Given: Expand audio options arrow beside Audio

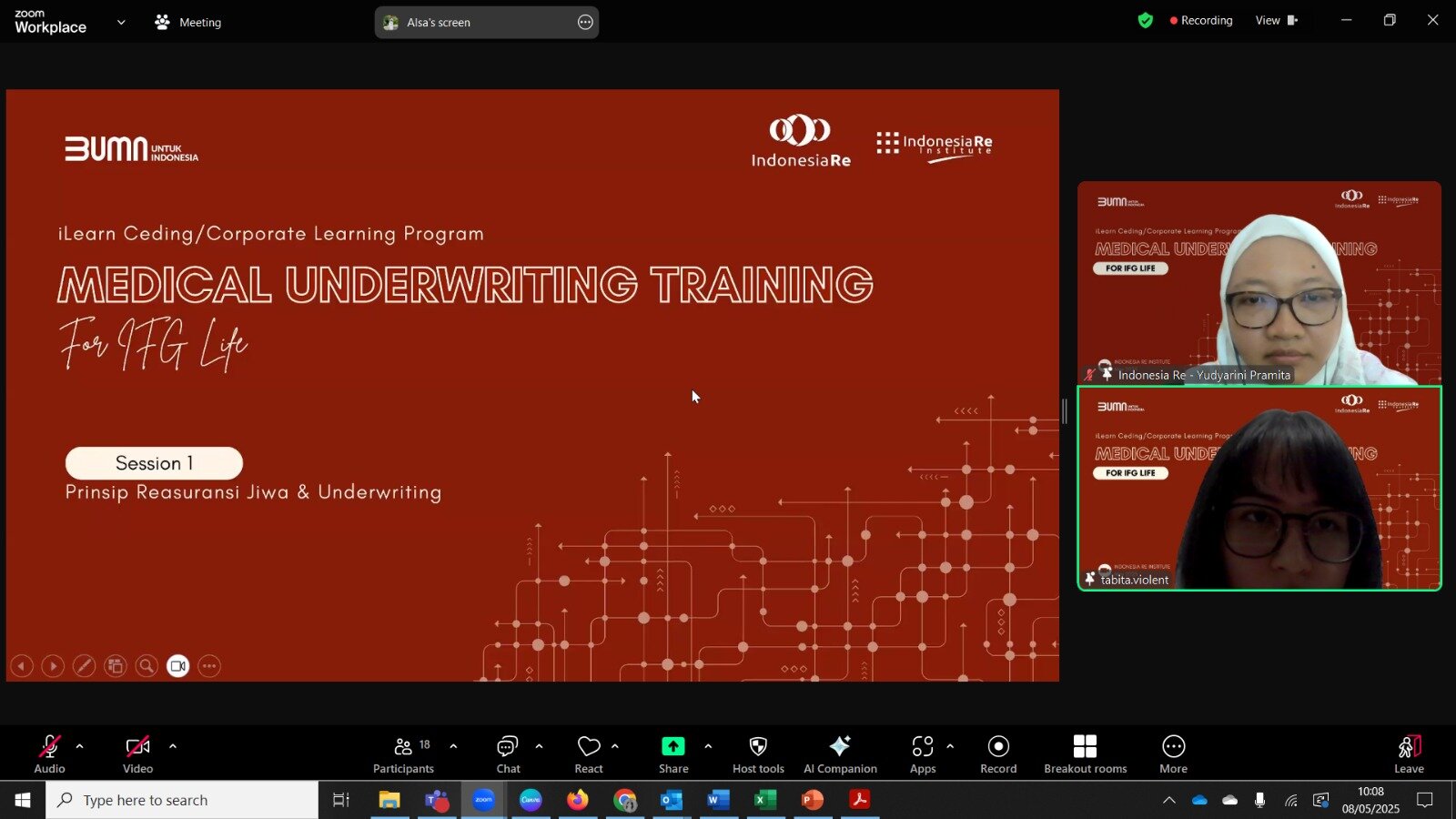Looking at the screenshot, I should [x=80, y=746].
